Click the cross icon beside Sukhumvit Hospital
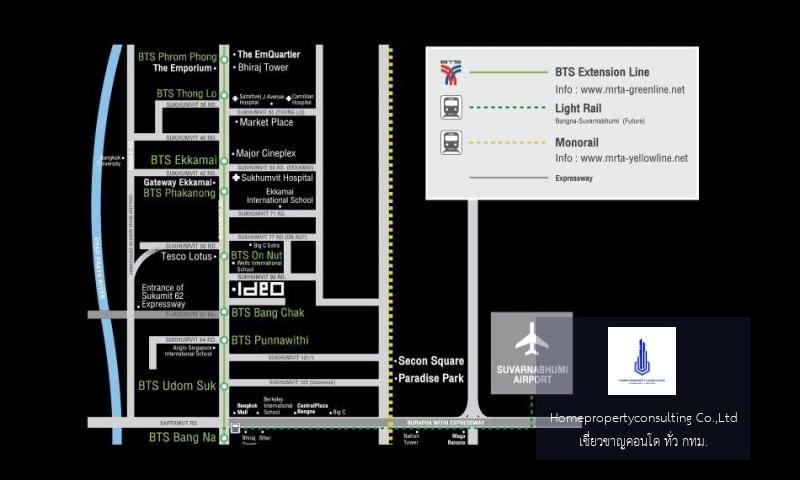 point(236,178)
